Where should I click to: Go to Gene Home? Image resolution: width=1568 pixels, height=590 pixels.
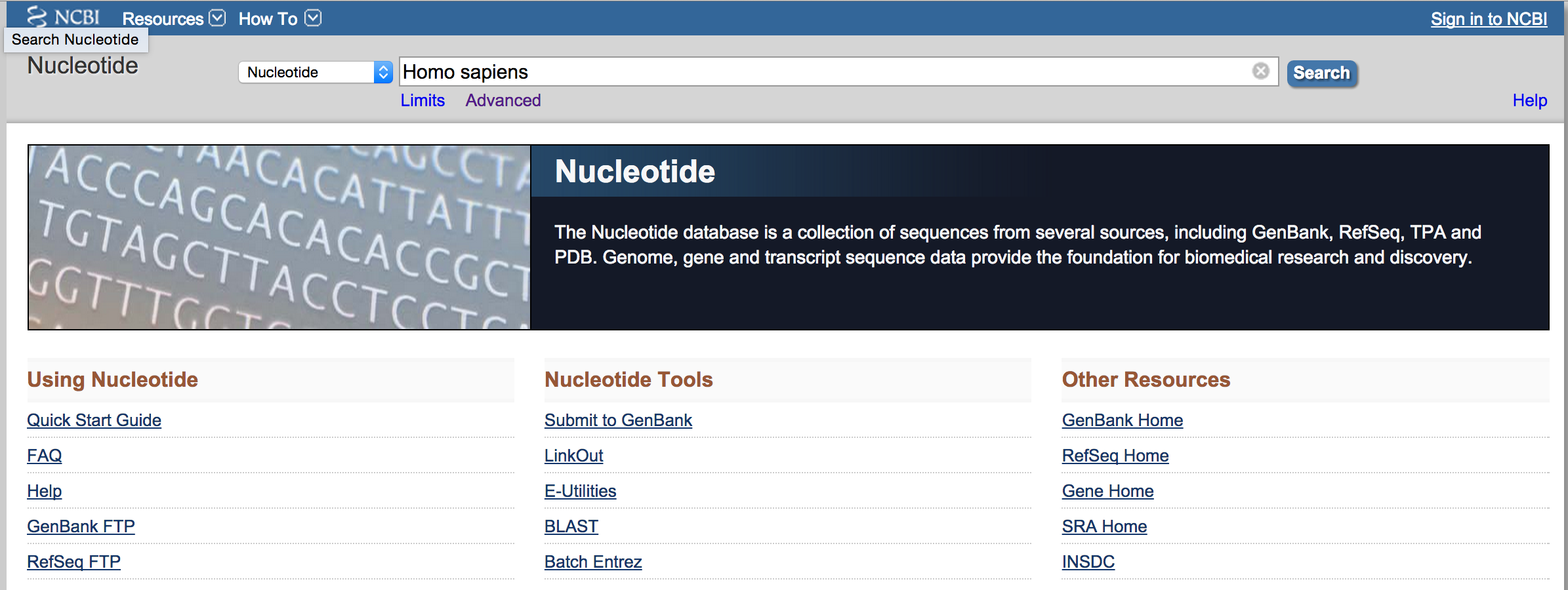click(x=1107, y=491)
